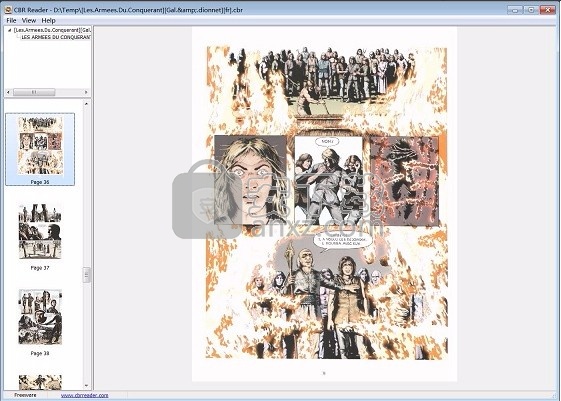561x401 pixels.
Task: Open the File menu
Action: 11,20
